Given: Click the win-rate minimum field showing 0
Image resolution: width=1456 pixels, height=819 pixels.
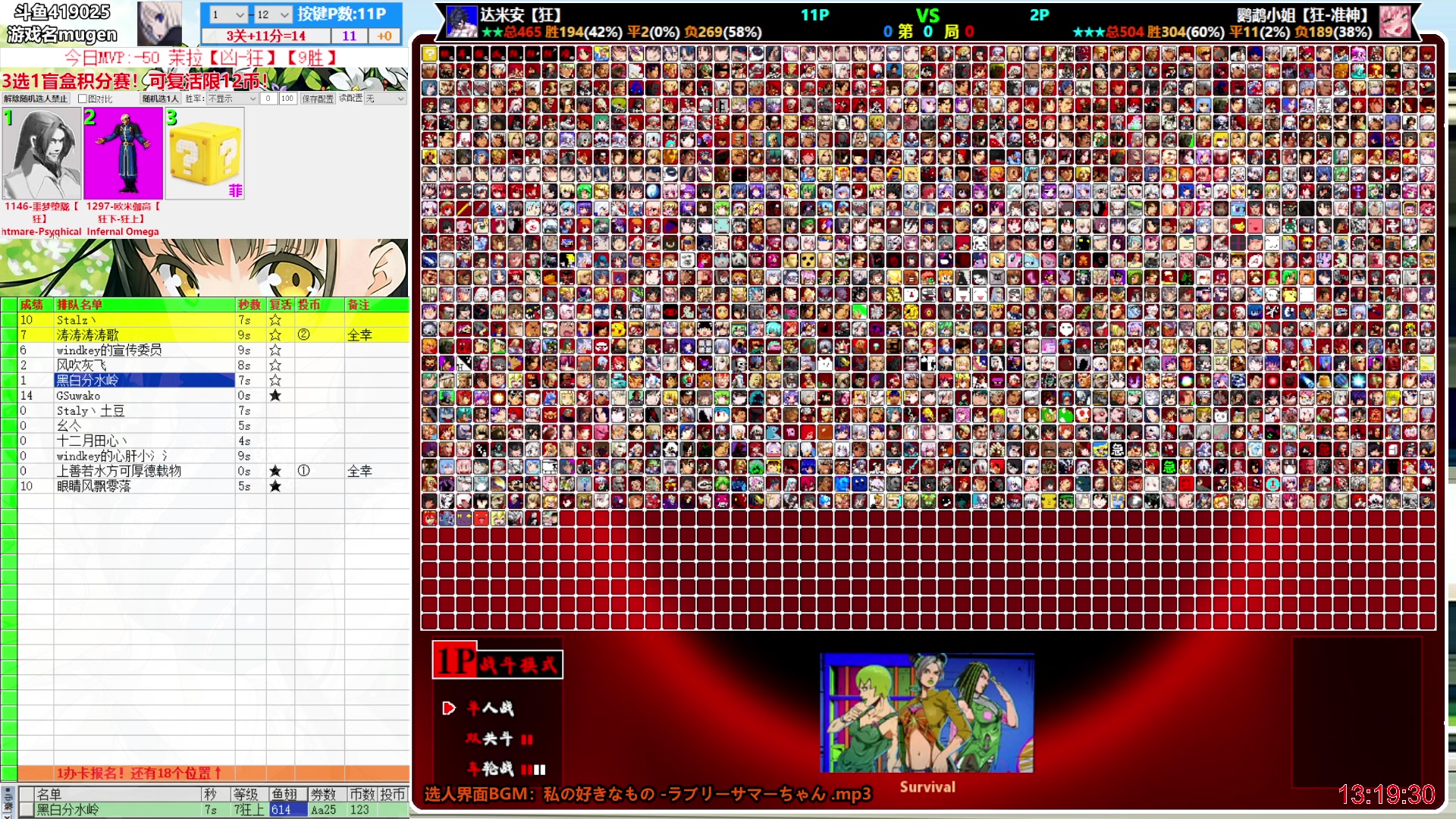Looking at the screenshot, I should click(x=268, y=99).
